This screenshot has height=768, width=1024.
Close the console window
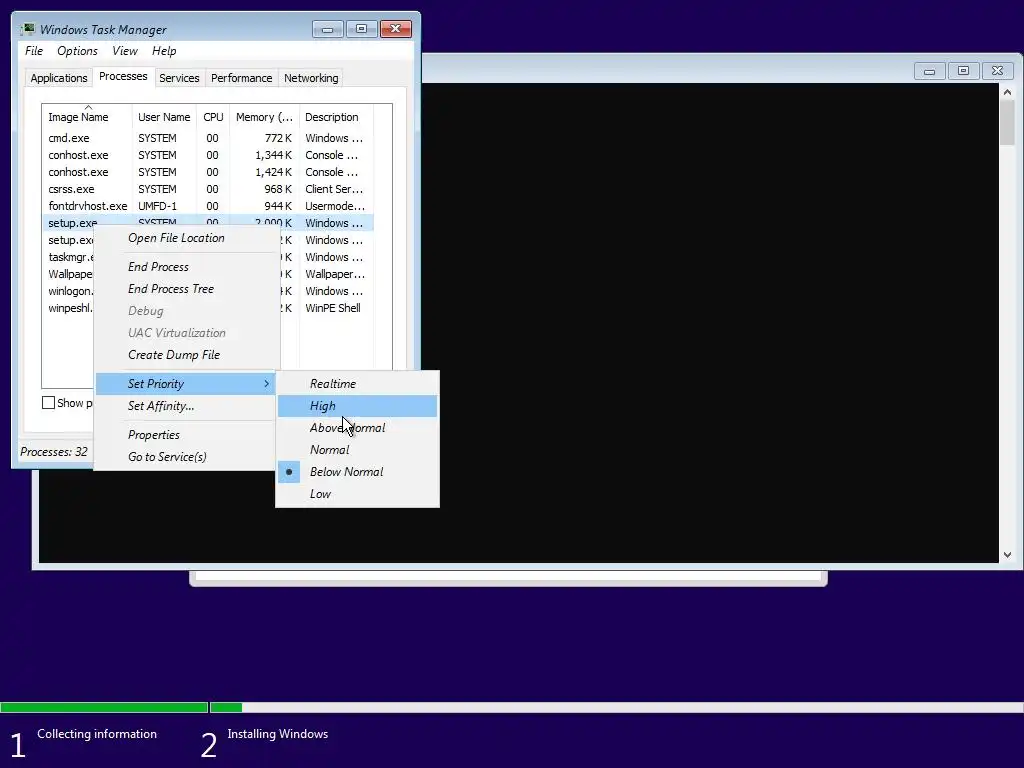(997, 71)
